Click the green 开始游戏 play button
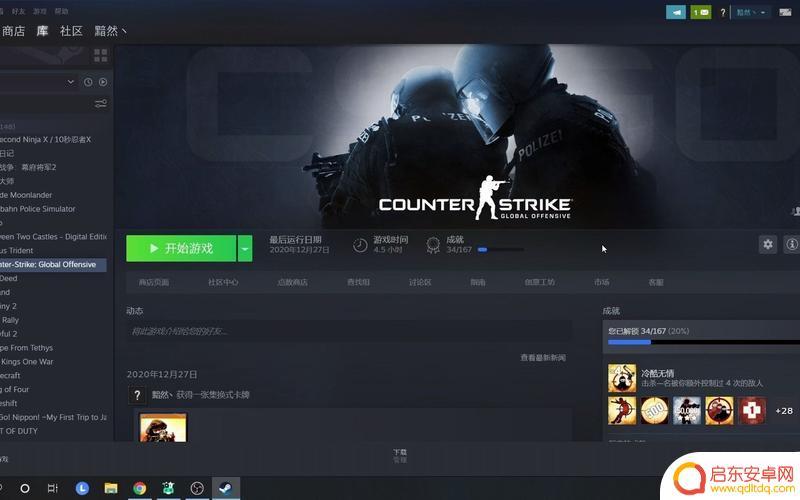The width and height of the screenshot is (800, 500). [181, 248]
